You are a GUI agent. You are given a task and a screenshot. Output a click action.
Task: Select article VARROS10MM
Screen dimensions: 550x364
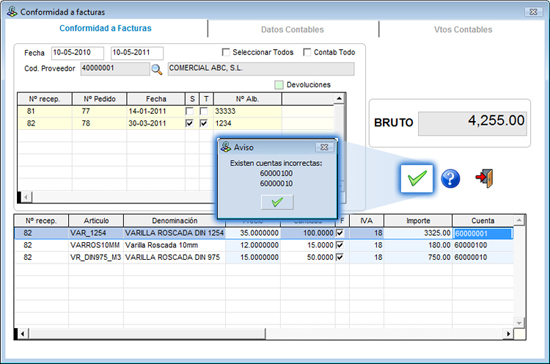pos(95,245)
